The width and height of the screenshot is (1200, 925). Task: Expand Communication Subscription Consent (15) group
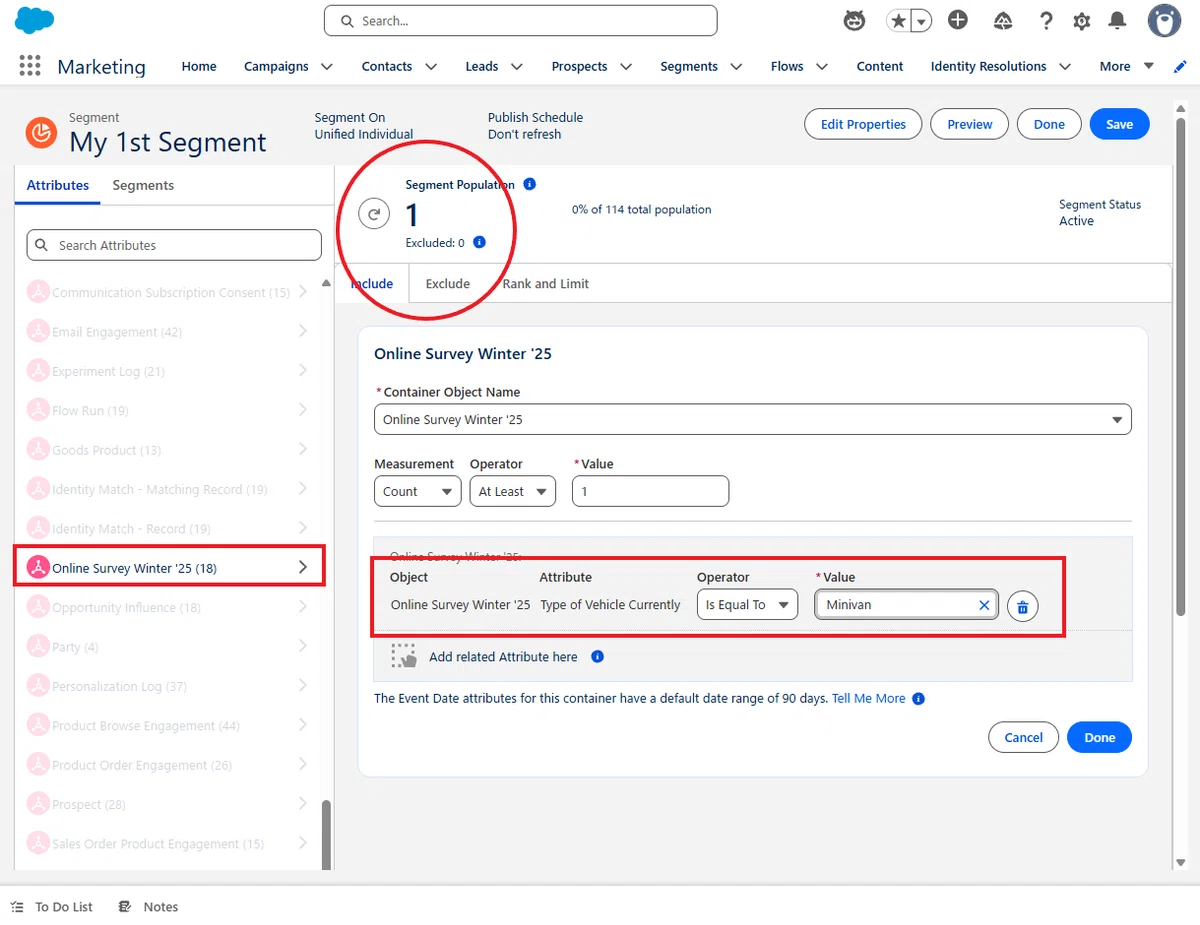303,292
